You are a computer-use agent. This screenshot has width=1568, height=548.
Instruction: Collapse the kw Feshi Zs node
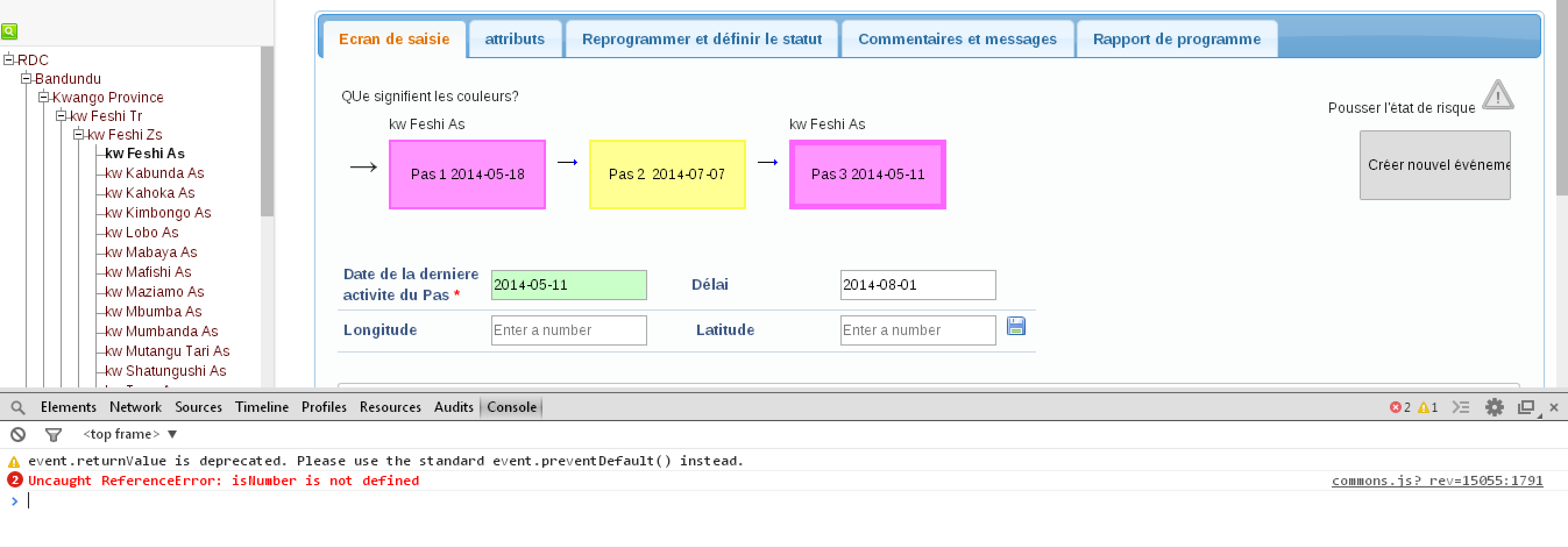pyautogui.click(x=79, y=134)
